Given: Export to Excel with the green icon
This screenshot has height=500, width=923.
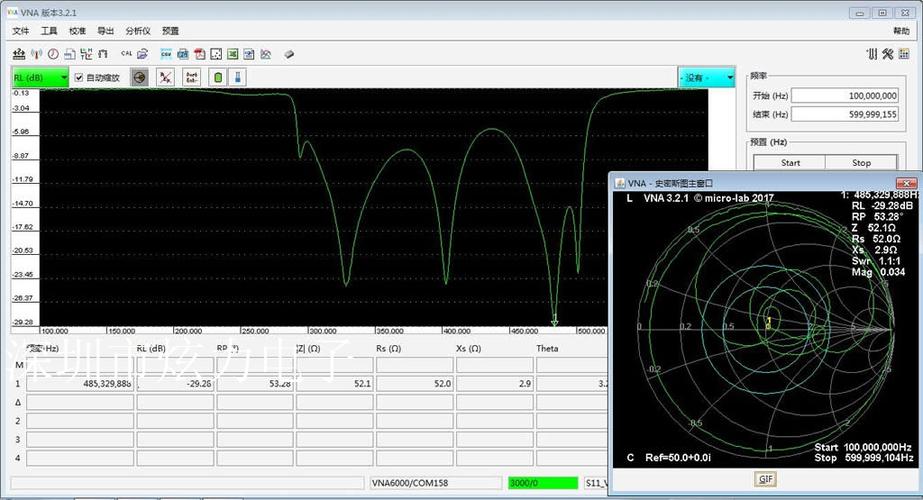Looking at the screenshot, I should pos(233,54).
